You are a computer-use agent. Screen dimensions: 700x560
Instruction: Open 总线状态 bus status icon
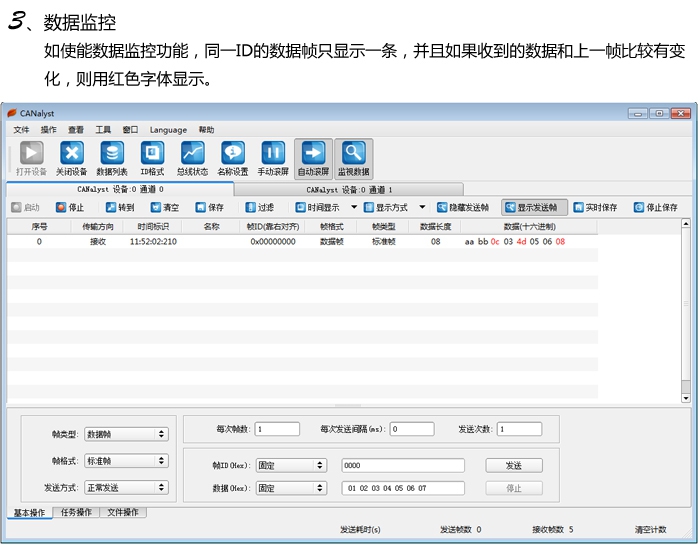coord(192,157)
